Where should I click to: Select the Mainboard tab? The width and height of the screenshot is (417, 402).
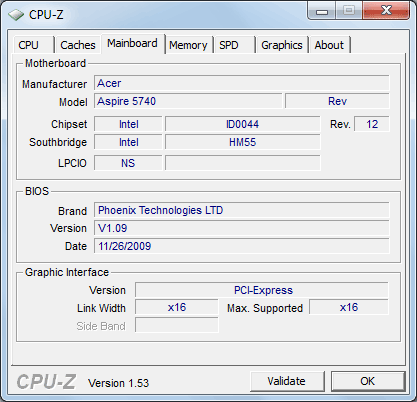[x=132, y=44]
